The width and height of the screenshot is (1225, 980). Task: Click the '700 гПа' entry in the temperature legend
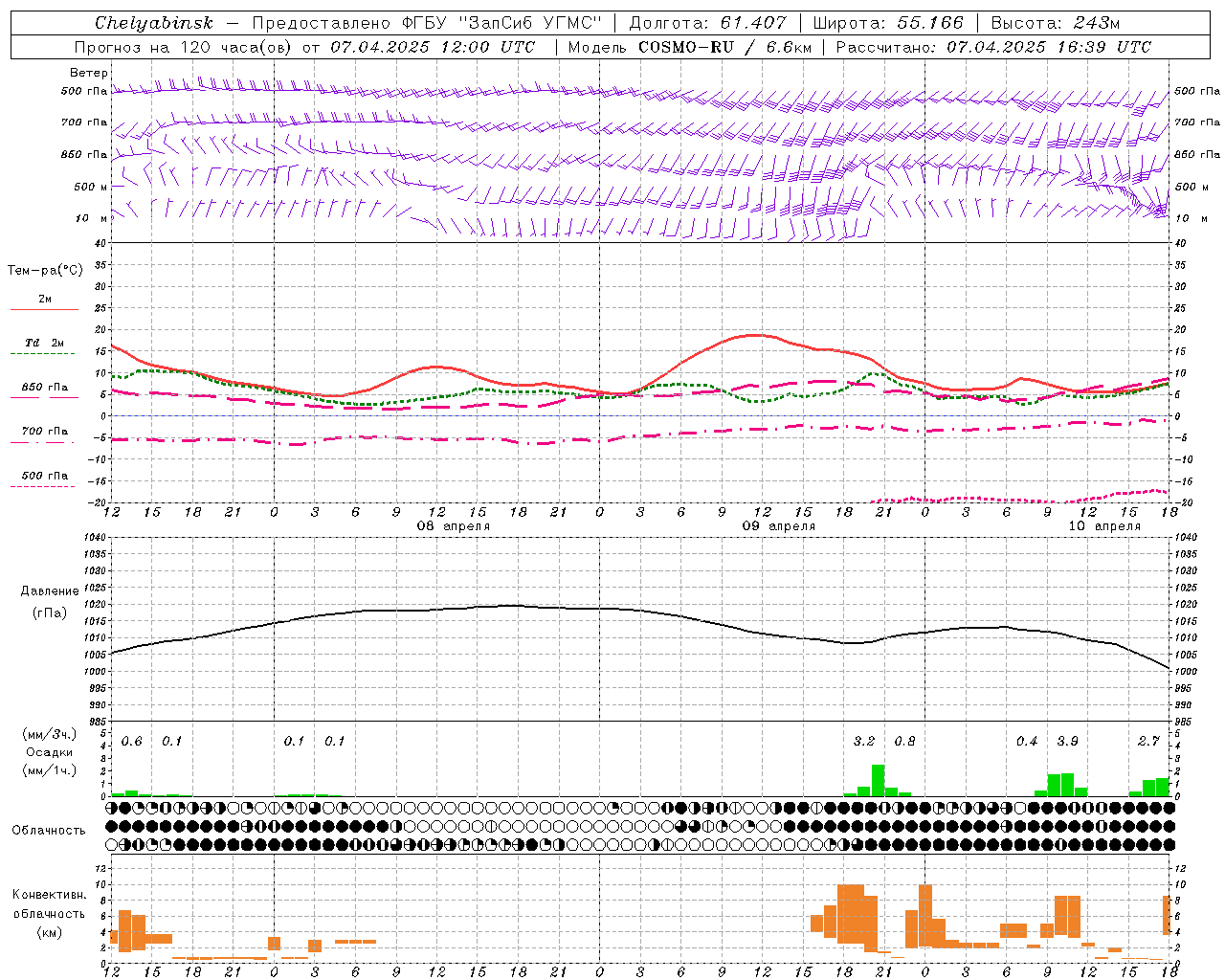pyautogui.click(x=45, y=432)
